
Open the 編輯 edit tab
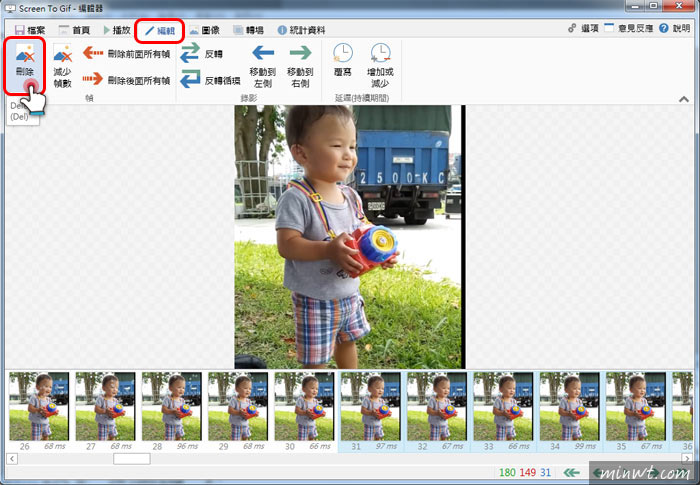160,30
